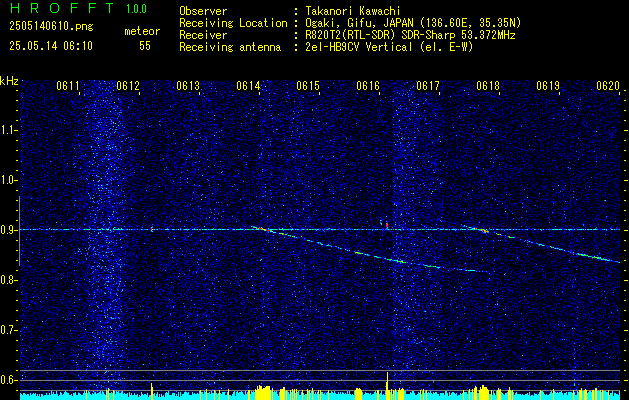The width and height of the screenshot is (629, 400).
Task: Click the 0616 time marker
Action: (x=367, y=85)
